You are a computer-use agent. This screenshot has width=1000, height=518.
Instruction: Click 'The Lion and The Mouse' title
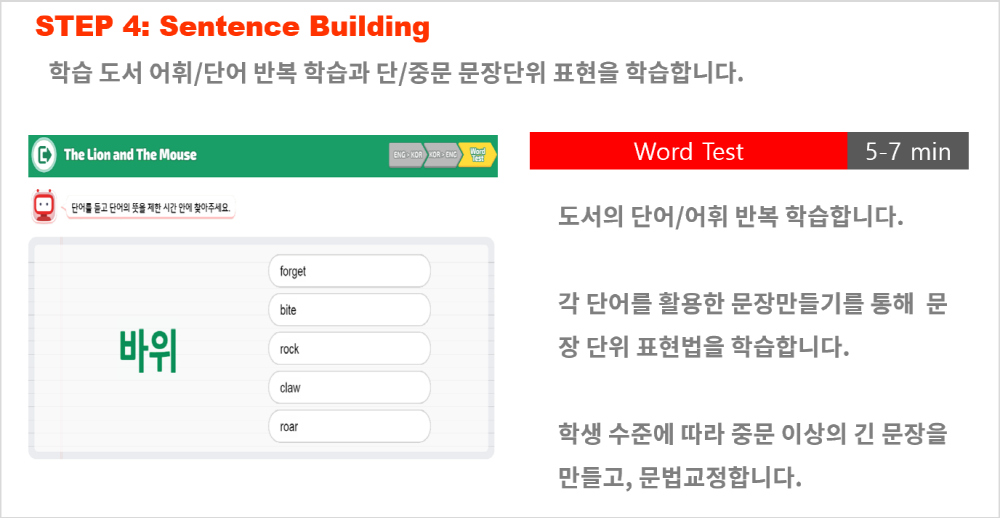click(130, 155)
